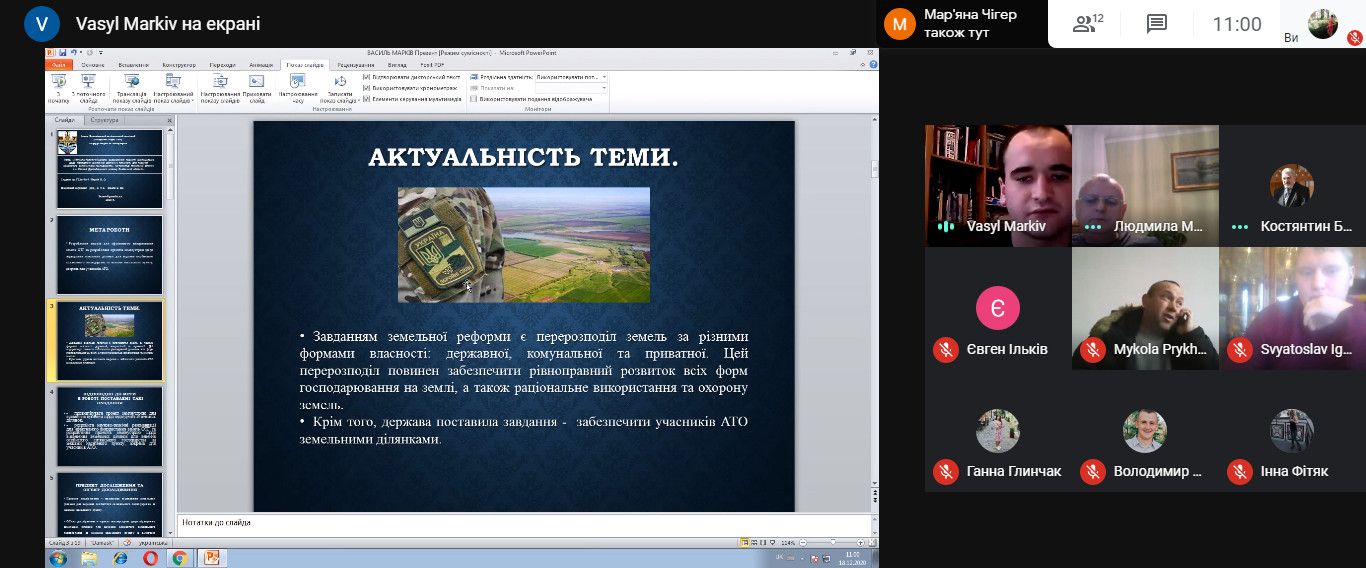Click Rehearse Timings icon
The height and width of the screenshot is (568, 1366).
[298, 80]
